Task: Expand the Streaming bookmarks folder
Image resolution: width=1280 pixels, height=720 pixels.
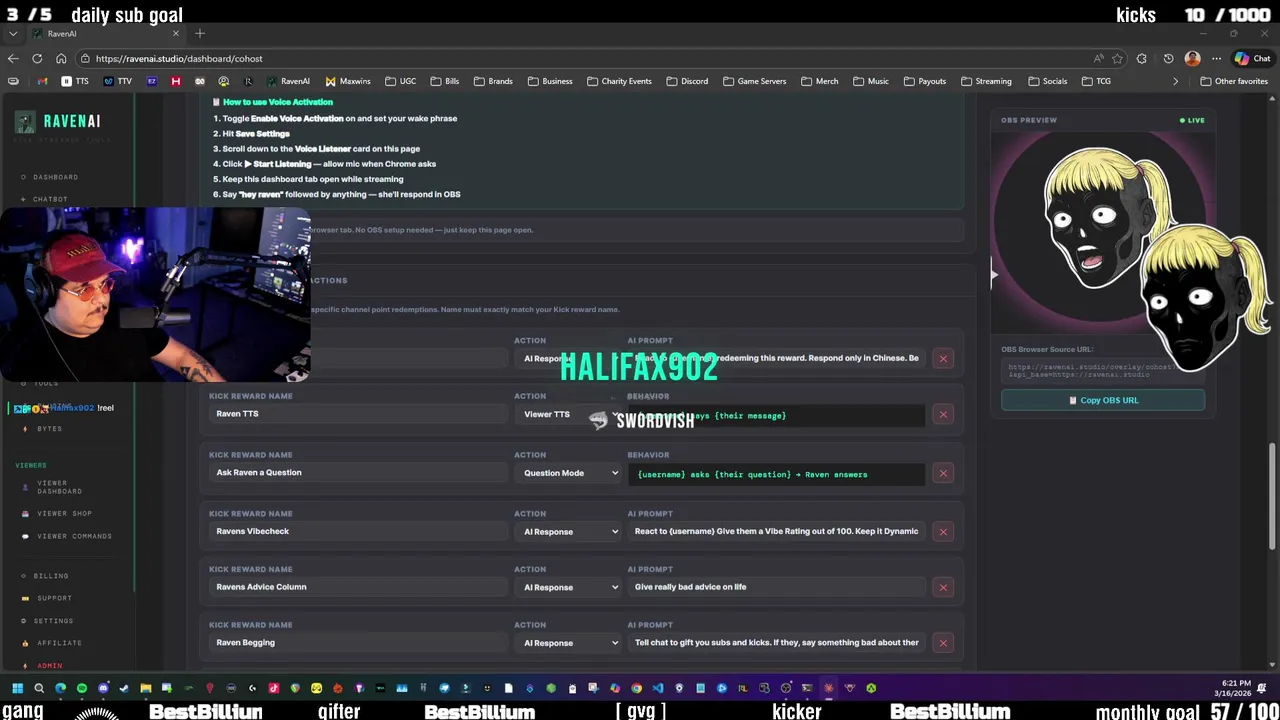Action: tap(986, 81)
